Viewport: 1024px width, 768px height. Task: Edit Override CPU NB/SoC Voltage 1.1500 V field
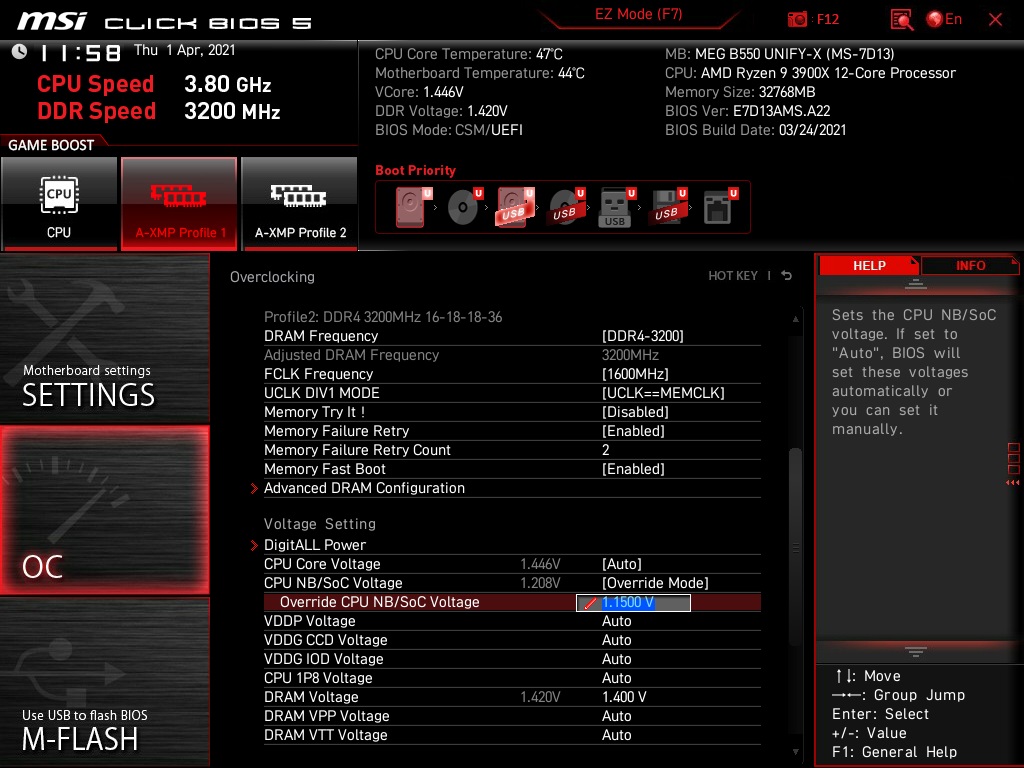point(633,602)
